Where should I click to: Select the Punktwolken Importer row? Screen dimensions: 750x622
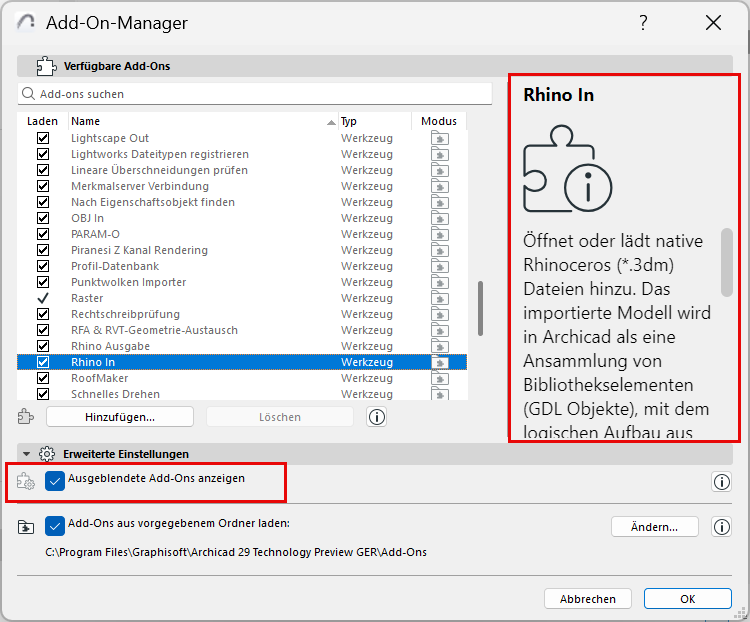click(242, 282)
